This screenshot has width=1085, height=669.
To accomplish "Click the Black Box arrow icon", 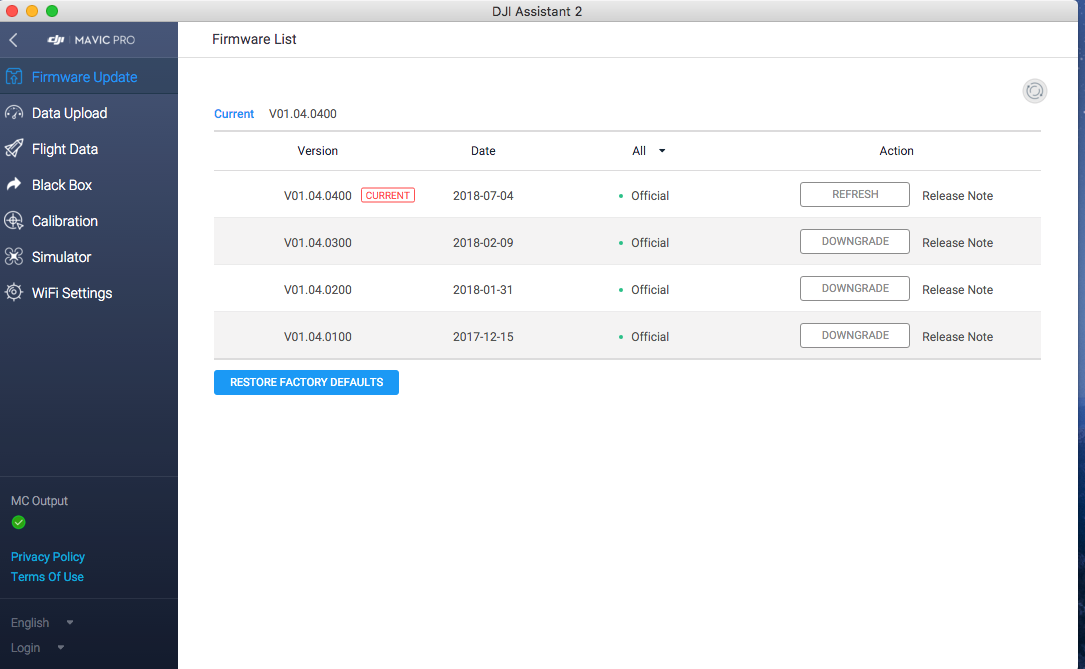I will tap(14, 185).
